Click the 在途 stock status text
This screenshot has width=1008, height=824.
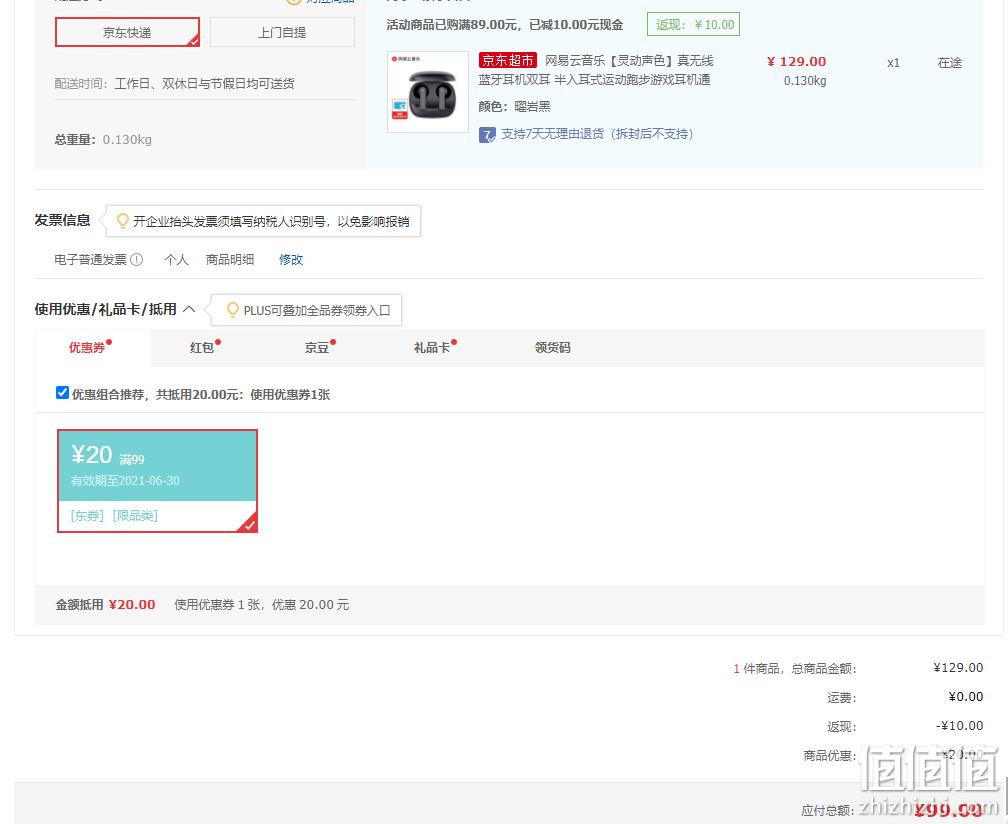(950, 63)
